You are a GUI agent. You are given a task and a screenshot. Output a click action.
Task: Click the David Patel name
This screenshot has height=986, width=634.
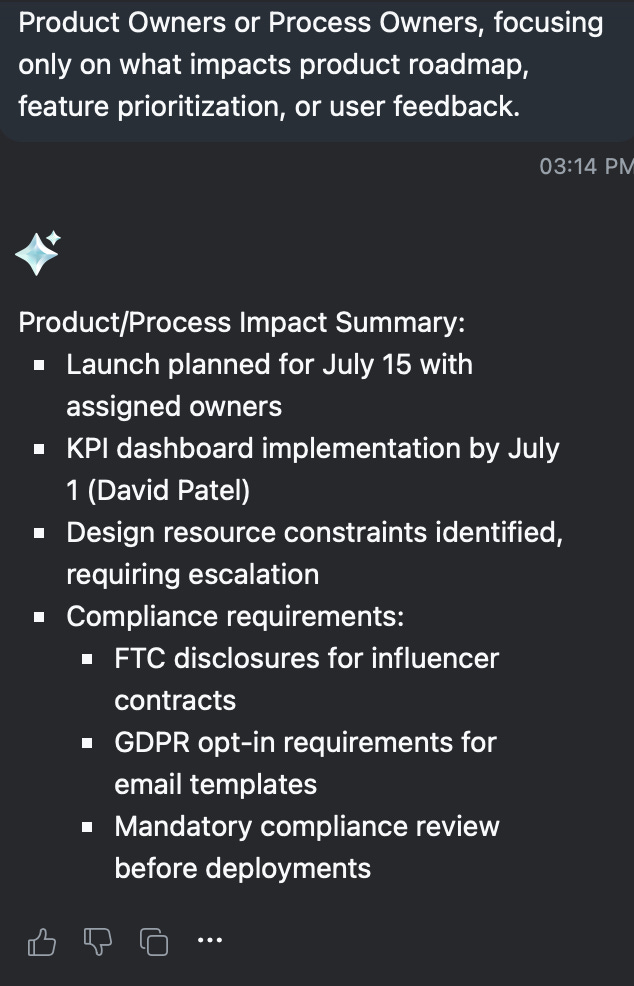coord(168,490)
